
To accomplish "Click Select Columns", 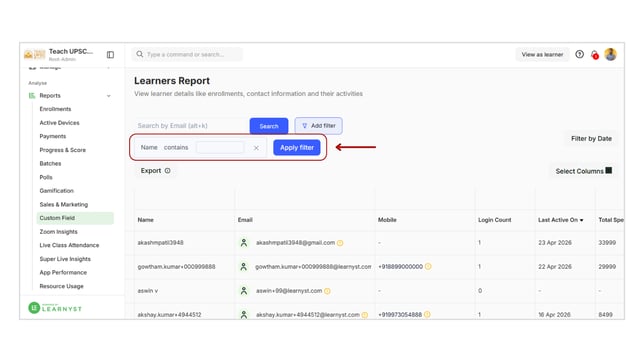I will (x=583, y=171).
